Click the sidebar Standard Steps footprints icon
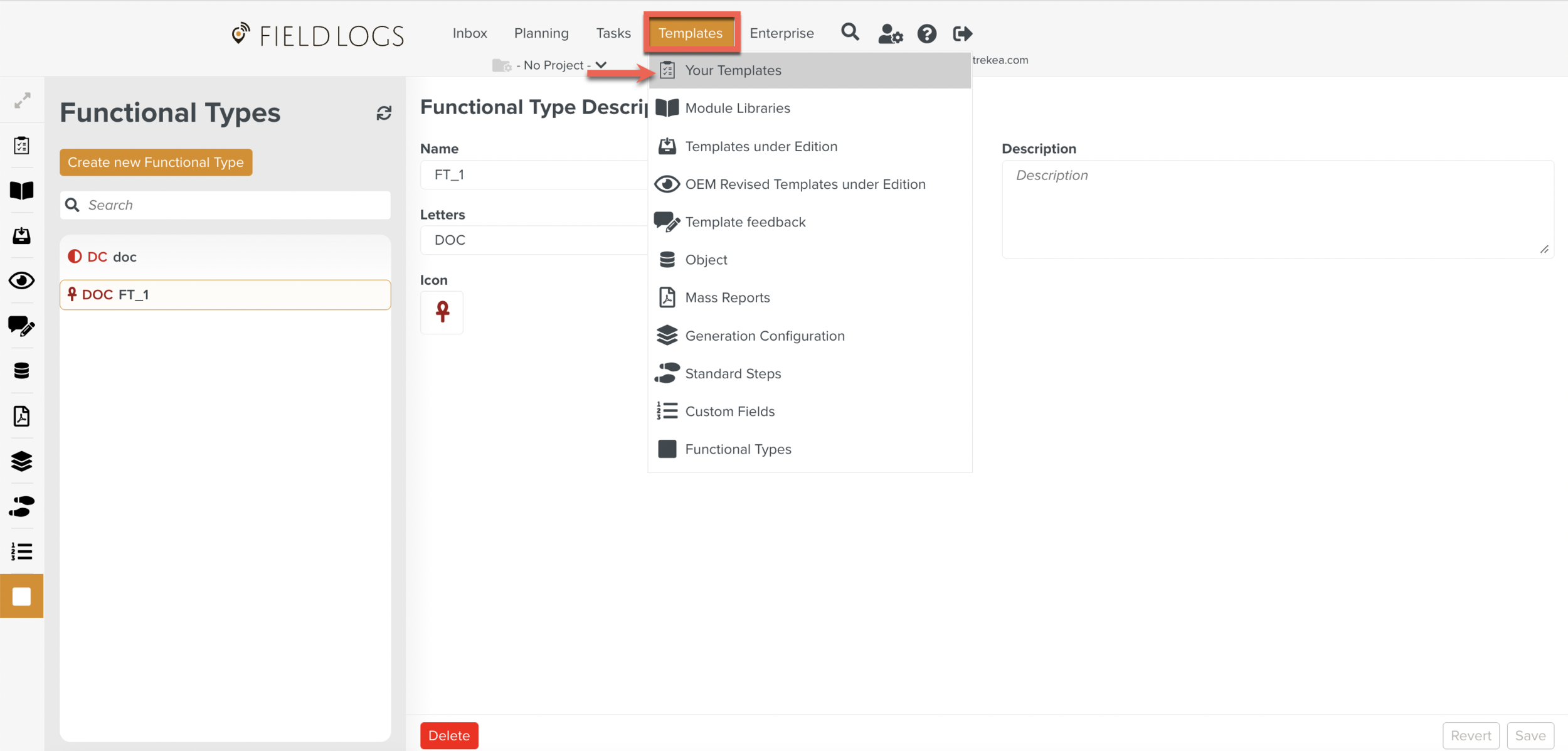 click(22, 506)
